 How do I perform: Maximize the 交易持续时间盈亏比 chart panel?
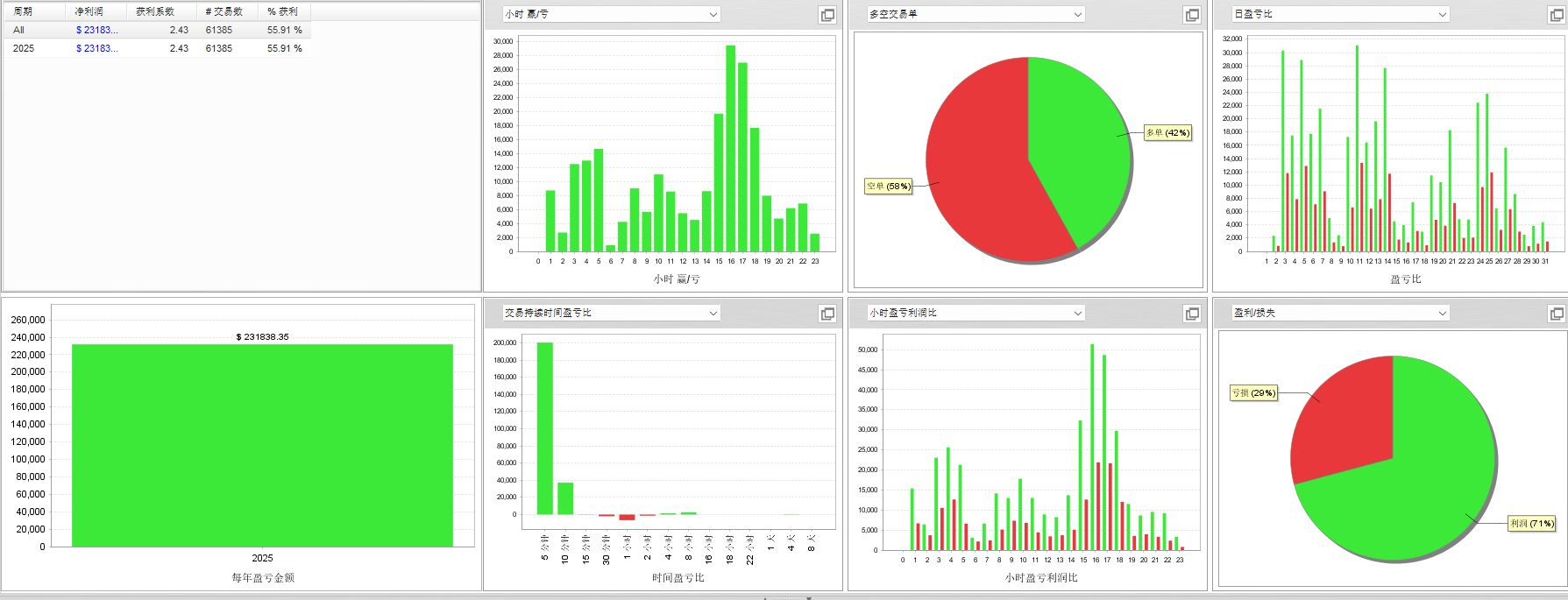(827, 314)
